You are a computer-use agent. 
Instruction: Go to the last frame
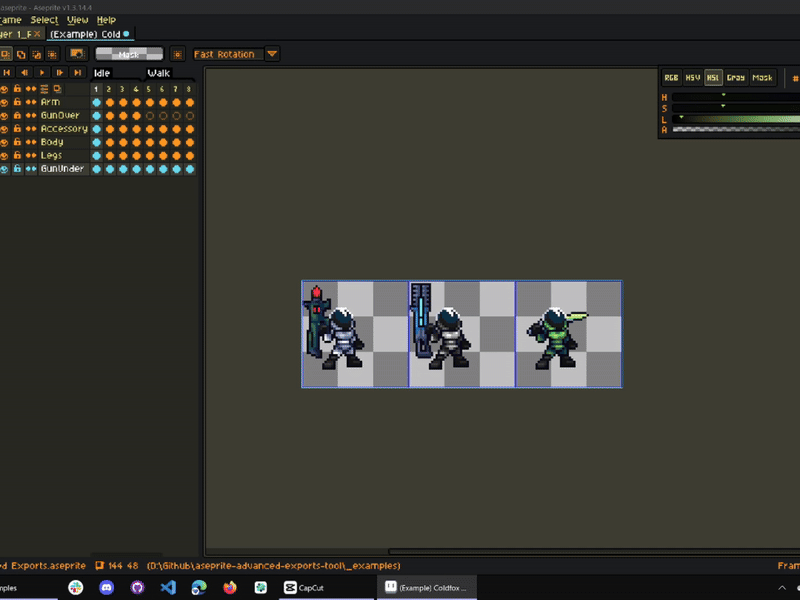click(x=77, y=73)
